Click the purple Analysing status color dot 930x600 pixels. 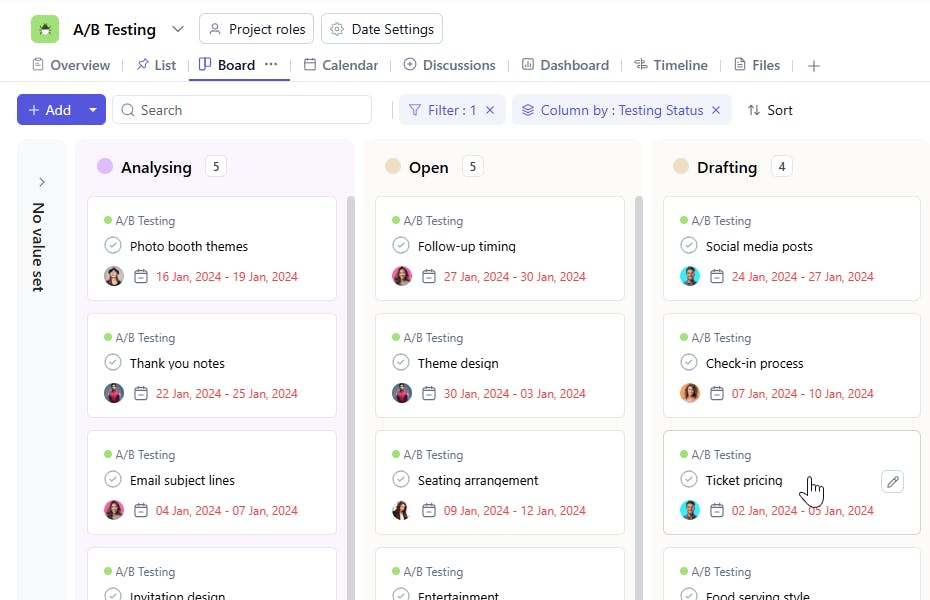click(x=105, y=167)
